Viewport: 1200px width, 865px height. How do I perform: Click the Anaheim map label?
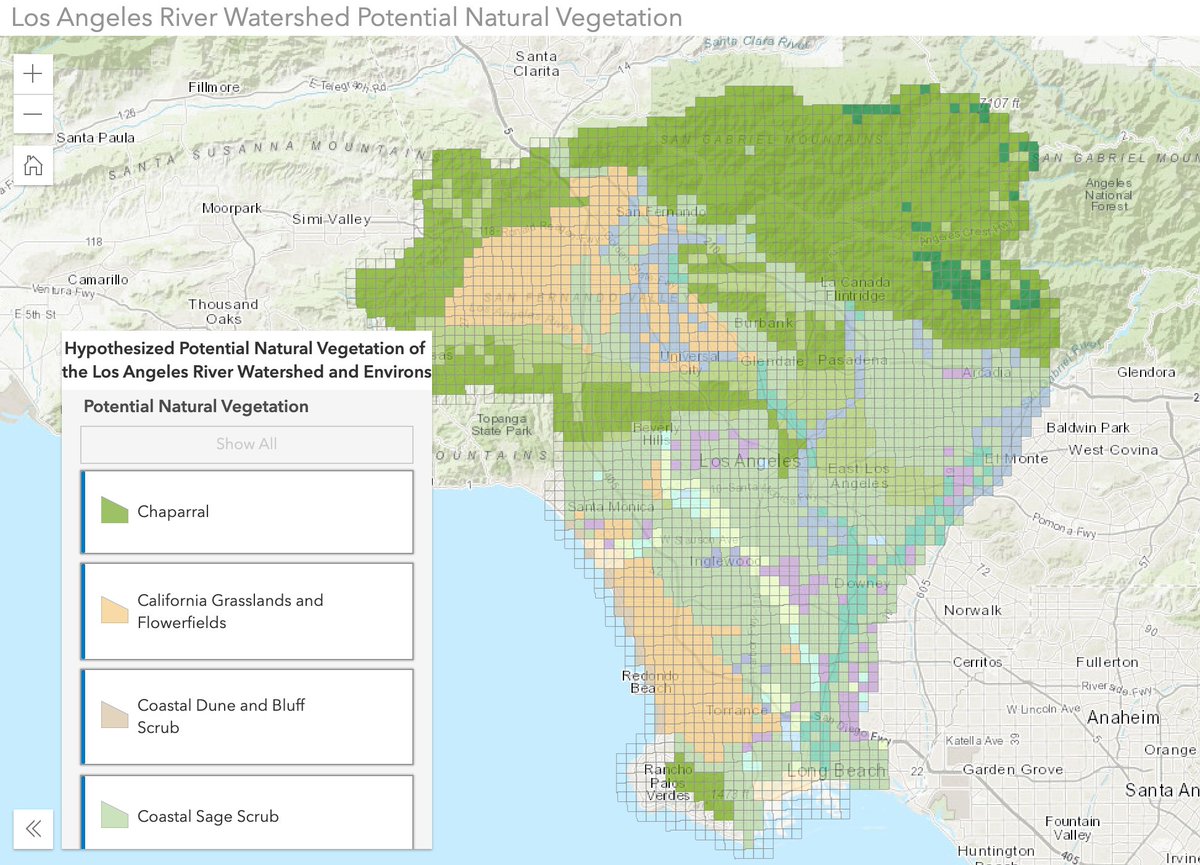(1125, 718)
